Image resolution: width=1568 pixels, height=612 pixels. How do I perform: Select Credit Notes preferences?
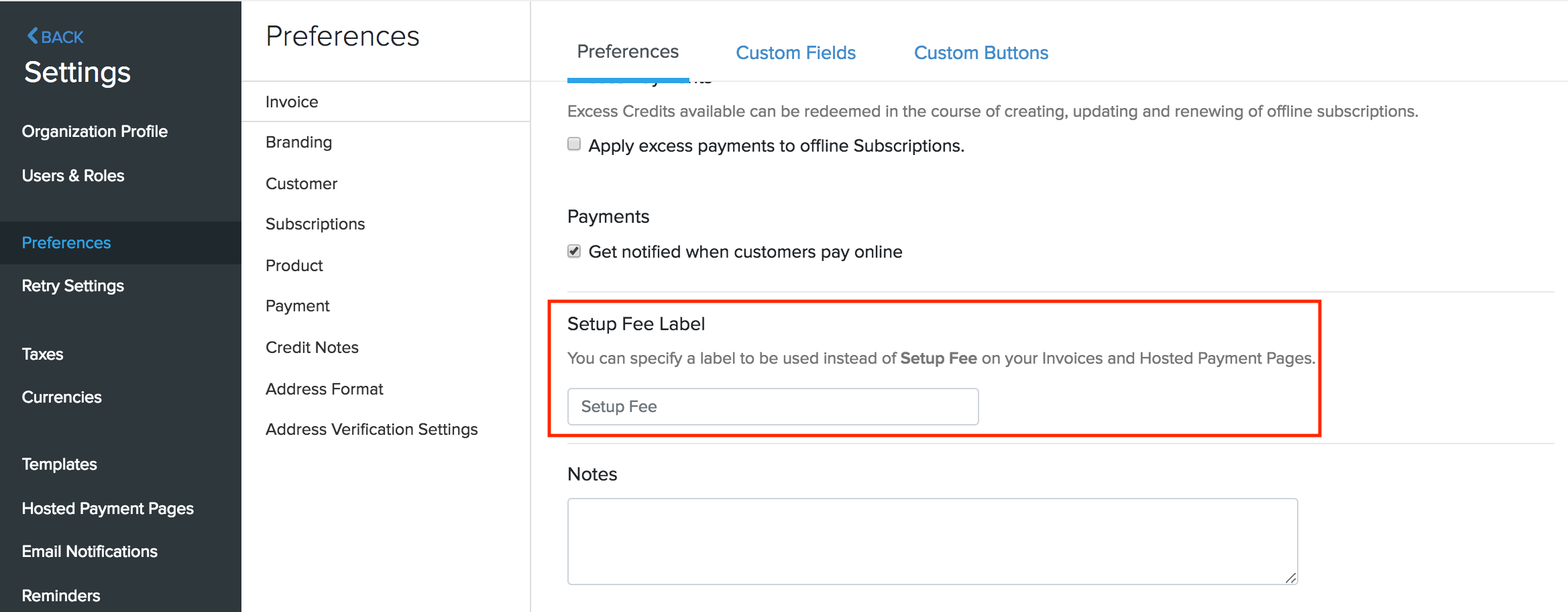tap(312, 347)
